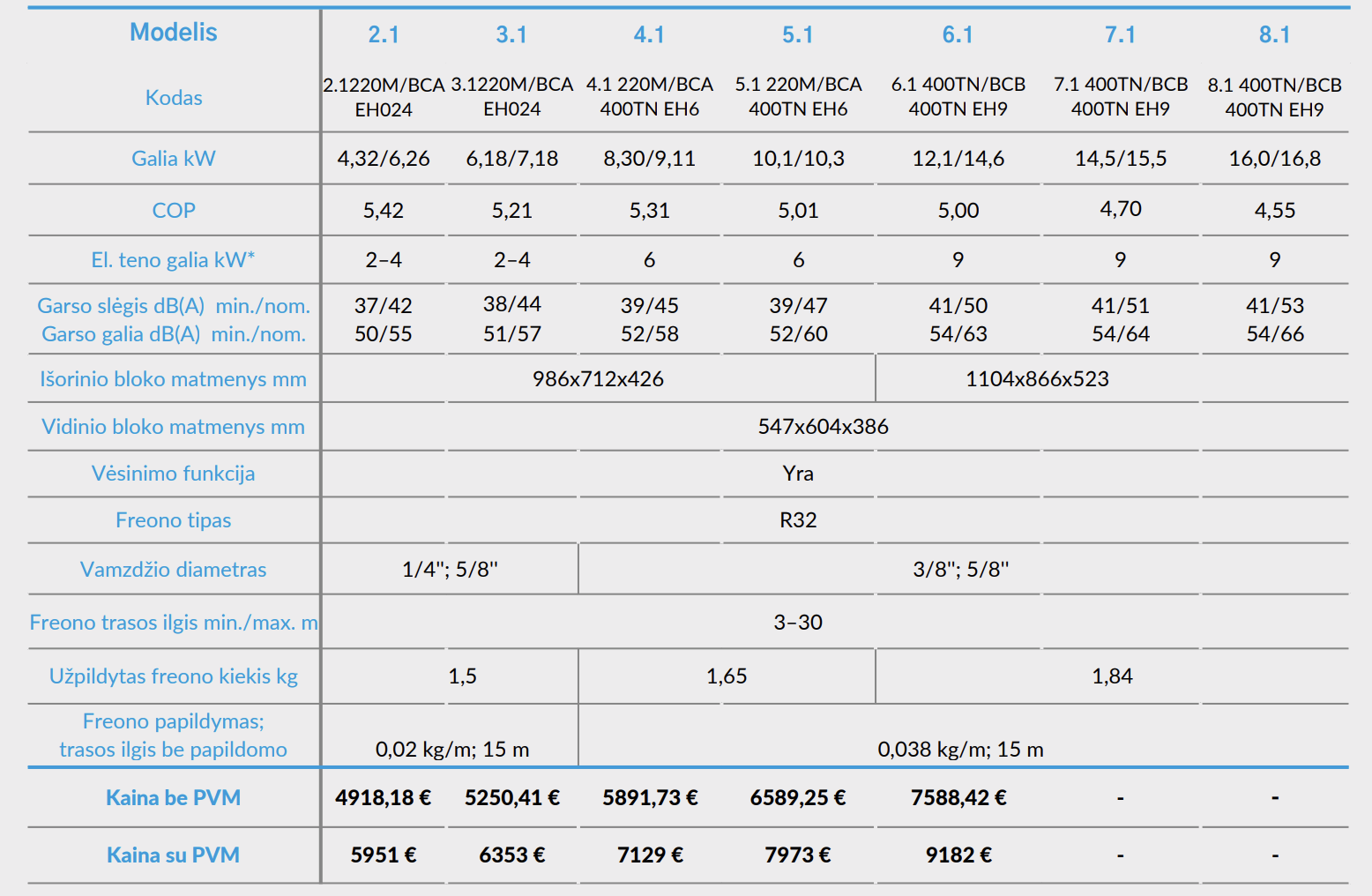Click COP value 4,70
This screenshot has width=1372, height=896.
point(1121,209)
